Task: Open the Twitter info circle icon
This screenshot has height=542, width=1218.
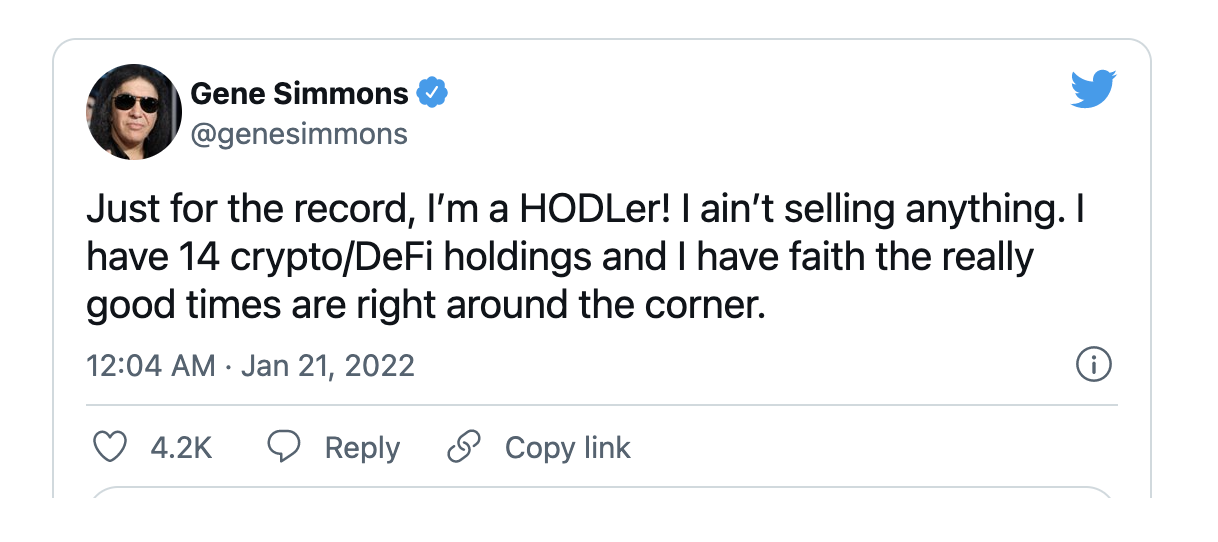Action: (x=1093, y=365)
